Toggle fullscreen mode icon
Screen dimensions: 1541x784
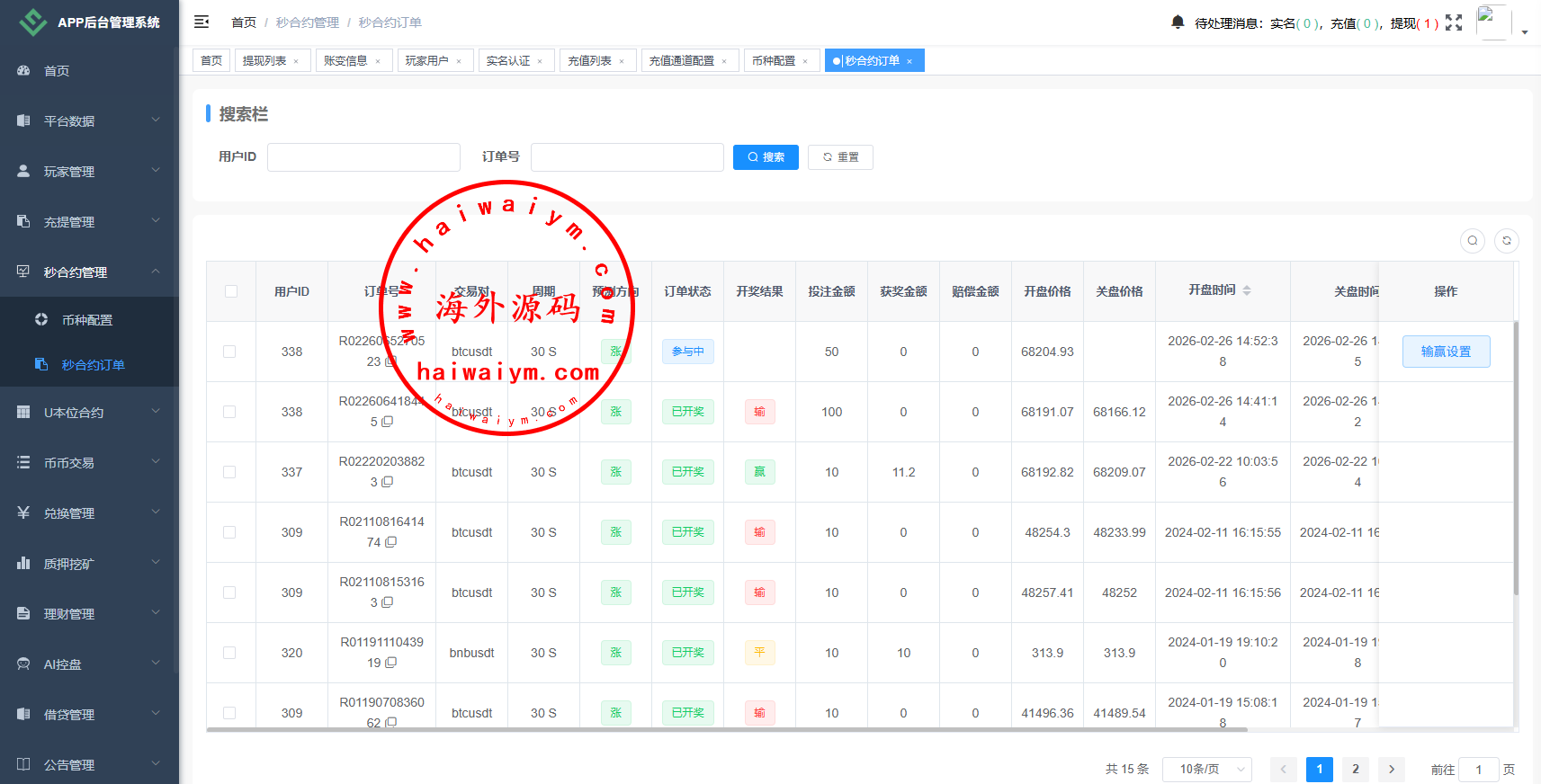1454,22
